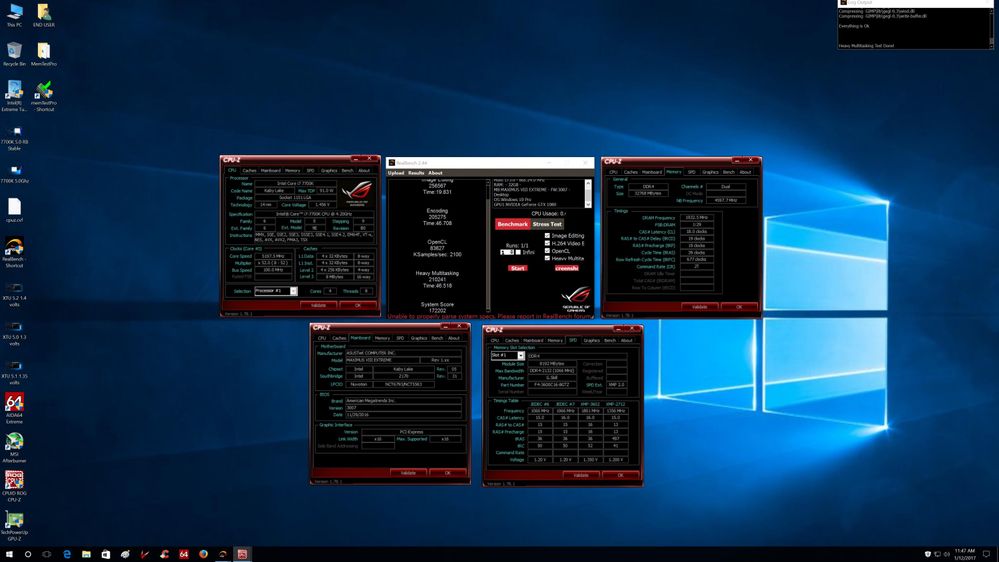Select the cpuz.cvf file icon
Screen dimensions: 999x562
coord(14,210)
